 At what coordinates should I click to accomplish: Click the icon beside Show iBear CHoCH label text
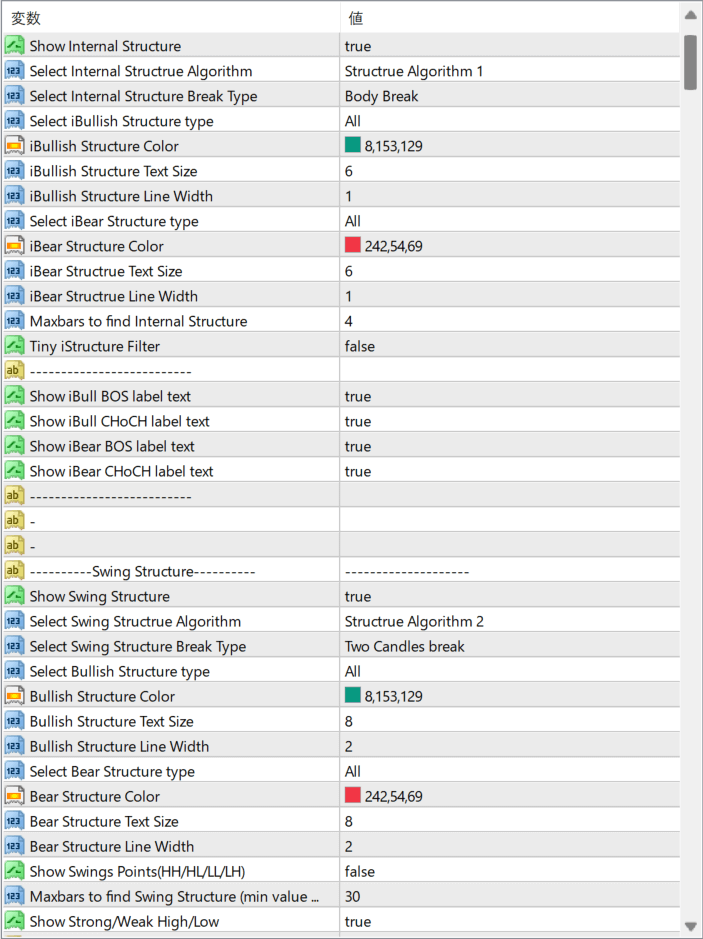(x=14, y=471)
